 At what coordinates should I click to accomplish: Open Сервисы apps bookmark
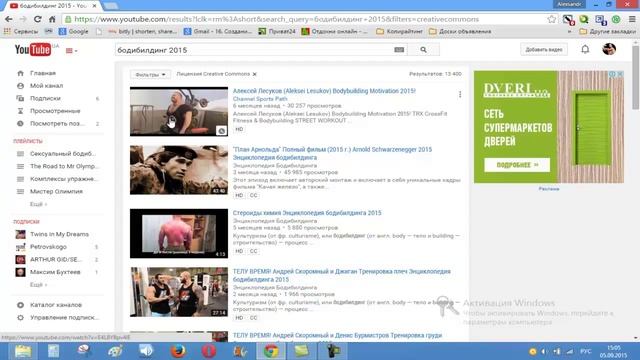tap(20, 31)
